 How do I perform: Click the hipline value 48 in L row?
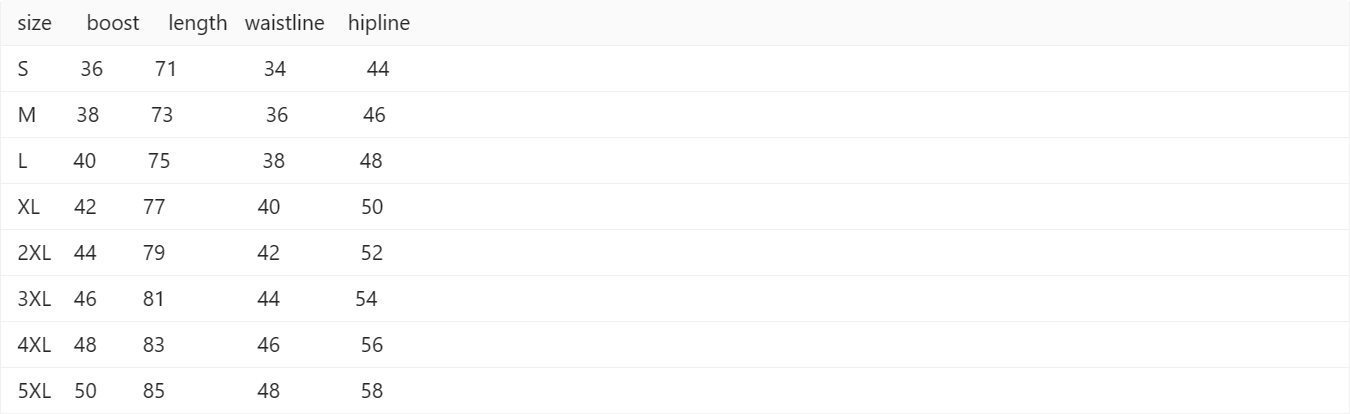point(371,161)
